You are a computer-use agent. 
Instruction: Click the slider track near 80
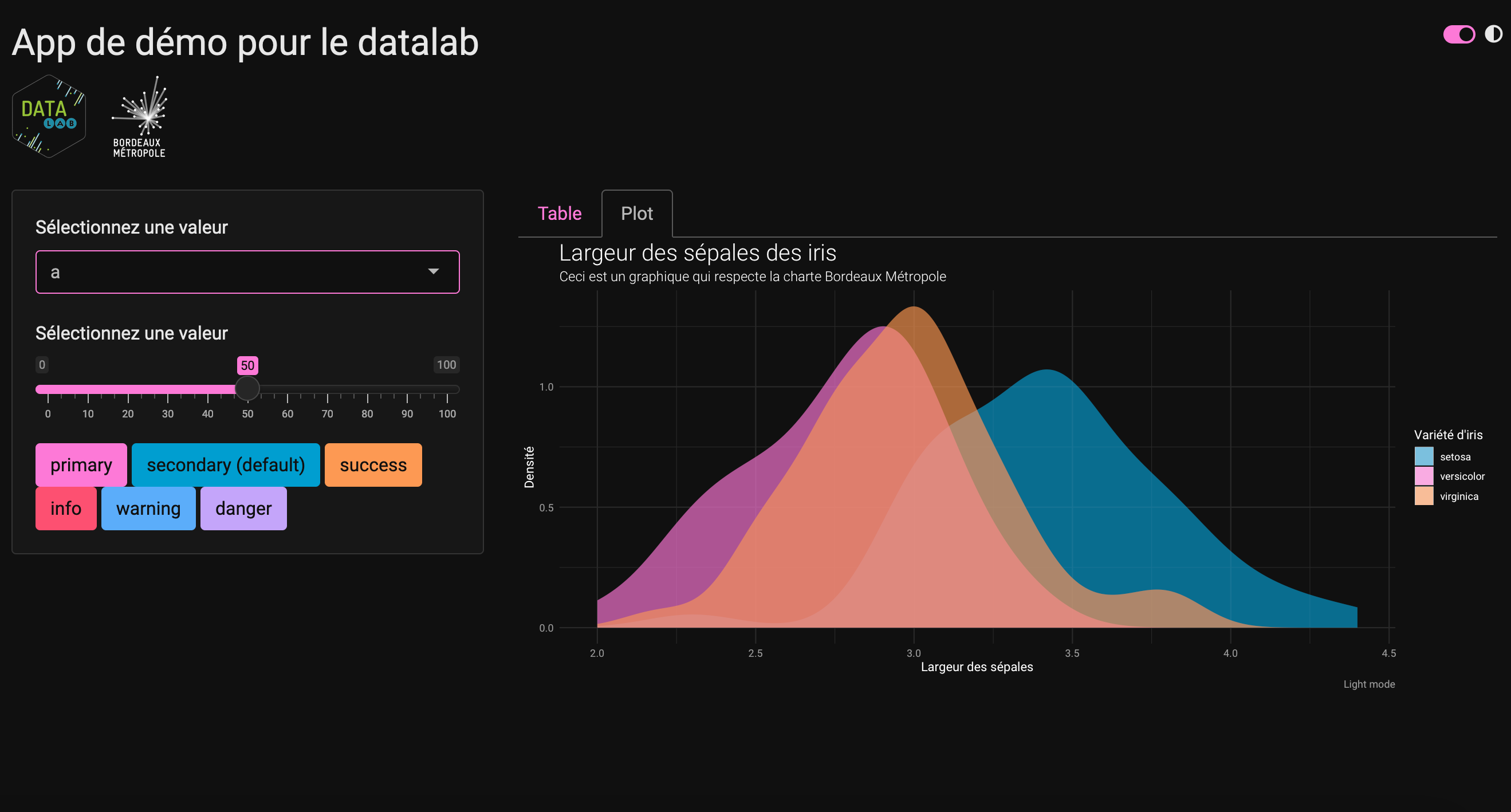(x=367, y=389)
